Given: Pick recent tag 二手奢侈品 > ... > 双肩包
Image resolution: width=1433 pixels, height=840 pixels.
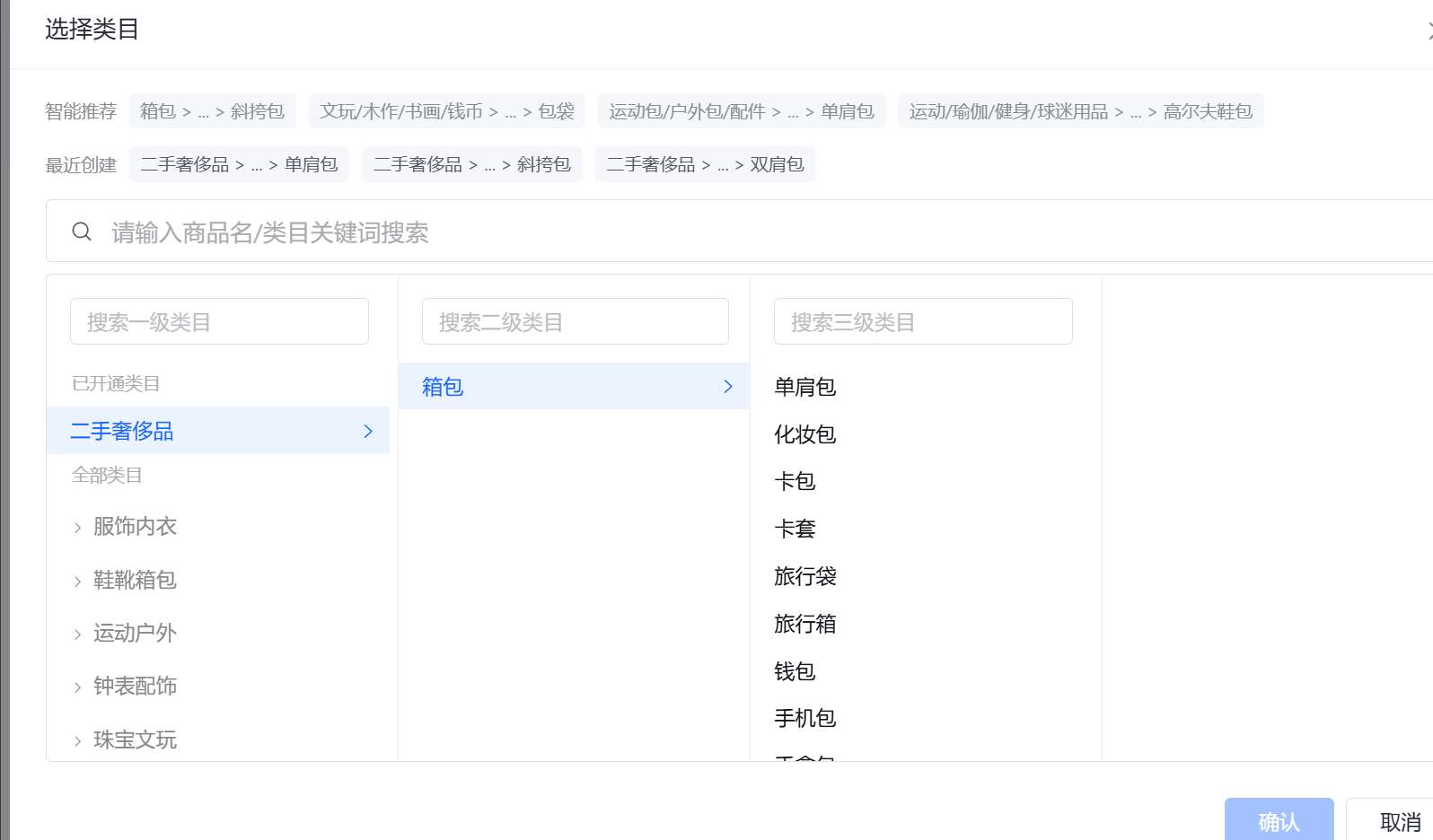Looking at the screenshot, I should pos(705,164).
